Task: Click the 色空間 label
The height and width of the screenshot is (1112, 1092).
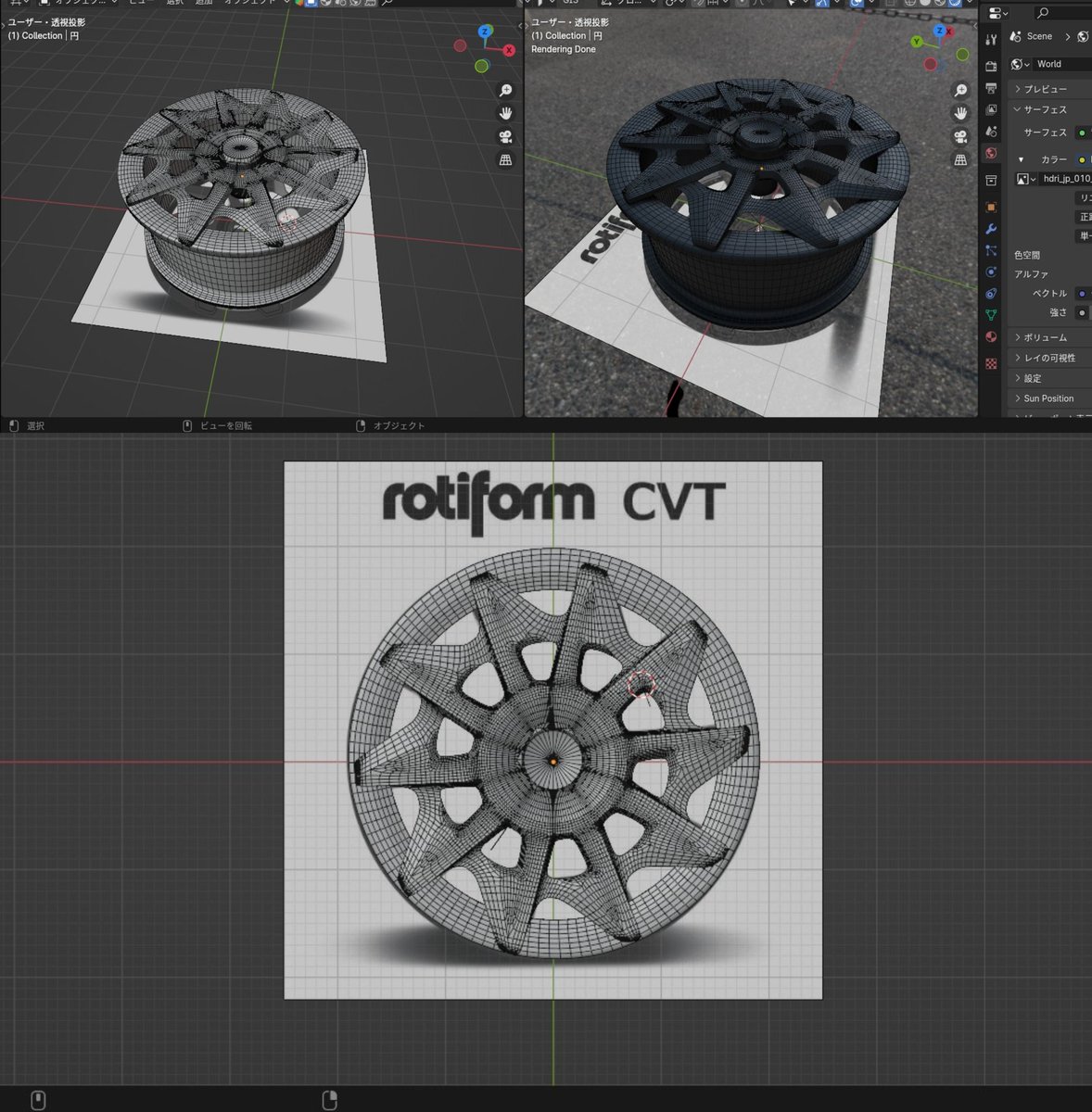Action: (x=1026, y=255)
